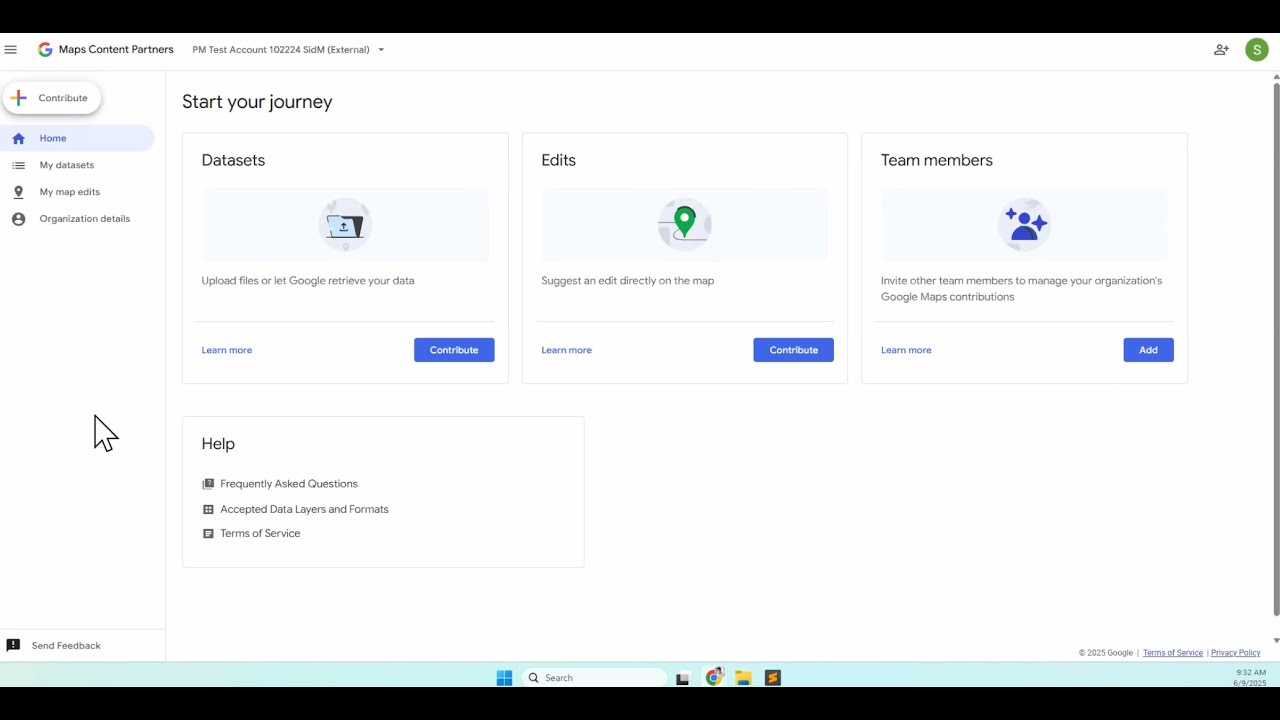Click Learn more in Edits card
The width and height of the screenshot is (1280, 720).
pyautogui.click(x=566, y=350)
